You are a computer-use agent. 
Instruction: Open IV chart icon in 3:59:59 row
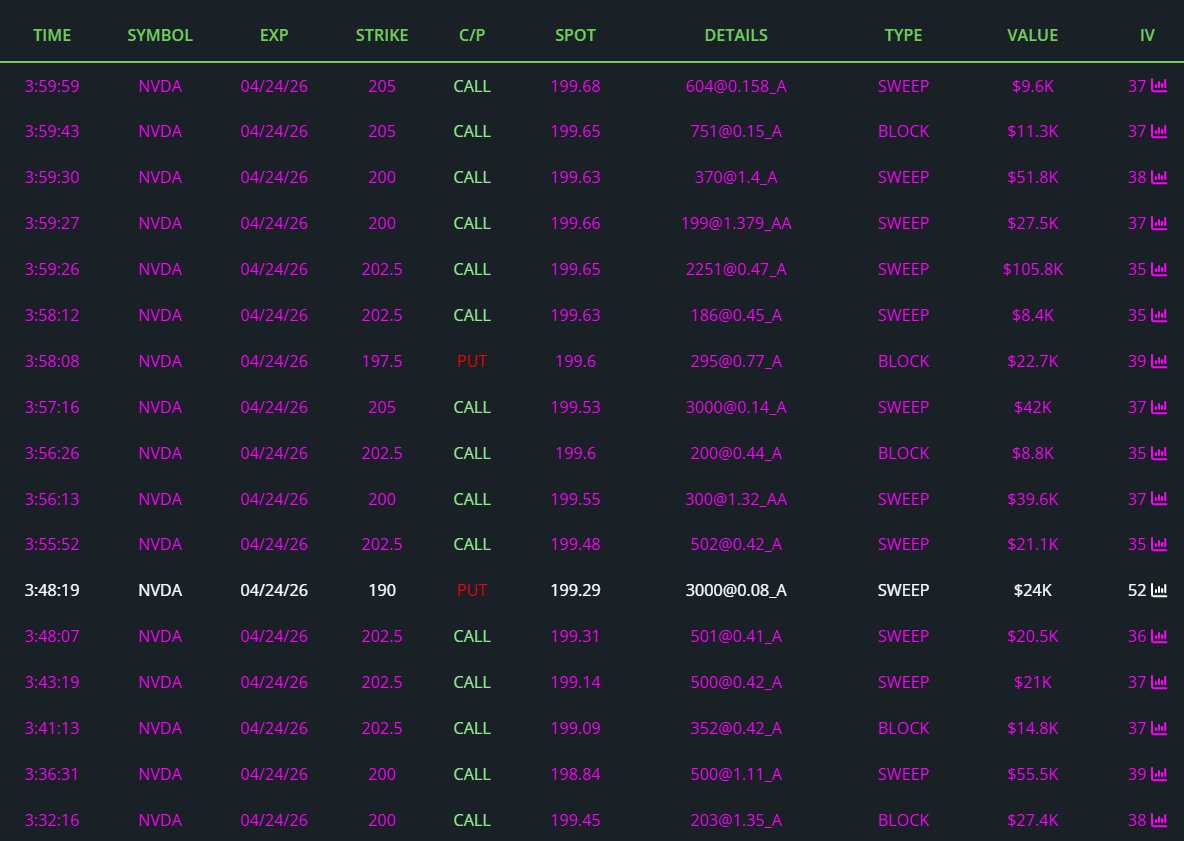pyautogui.click(x=1158, y=85)
